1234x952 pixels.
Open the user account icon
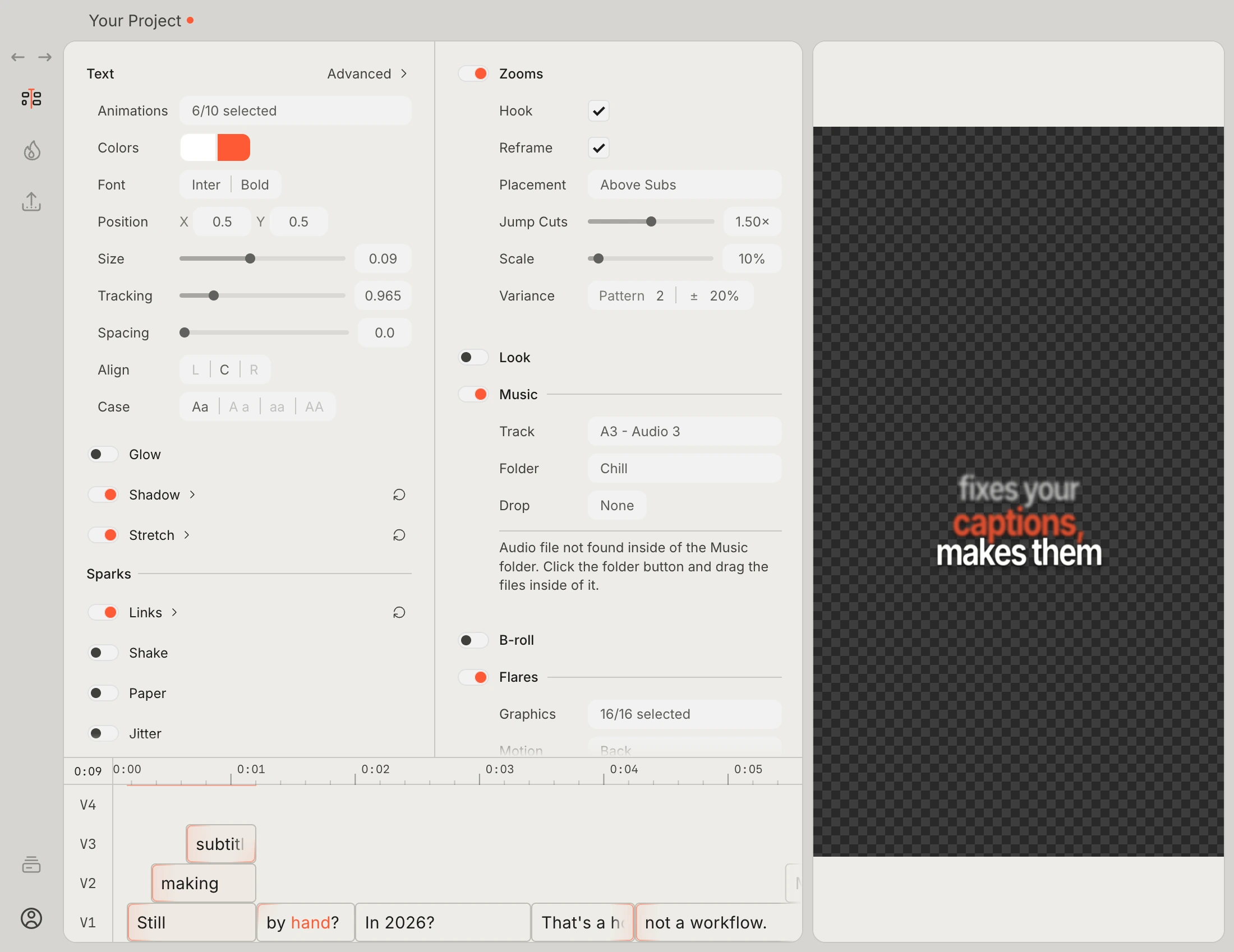point(31,918)
